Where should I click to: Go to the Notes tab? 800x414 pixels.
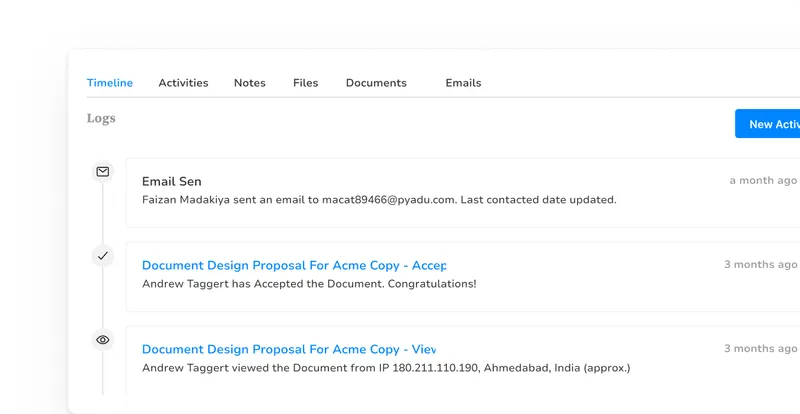click(x=249, y=83)
